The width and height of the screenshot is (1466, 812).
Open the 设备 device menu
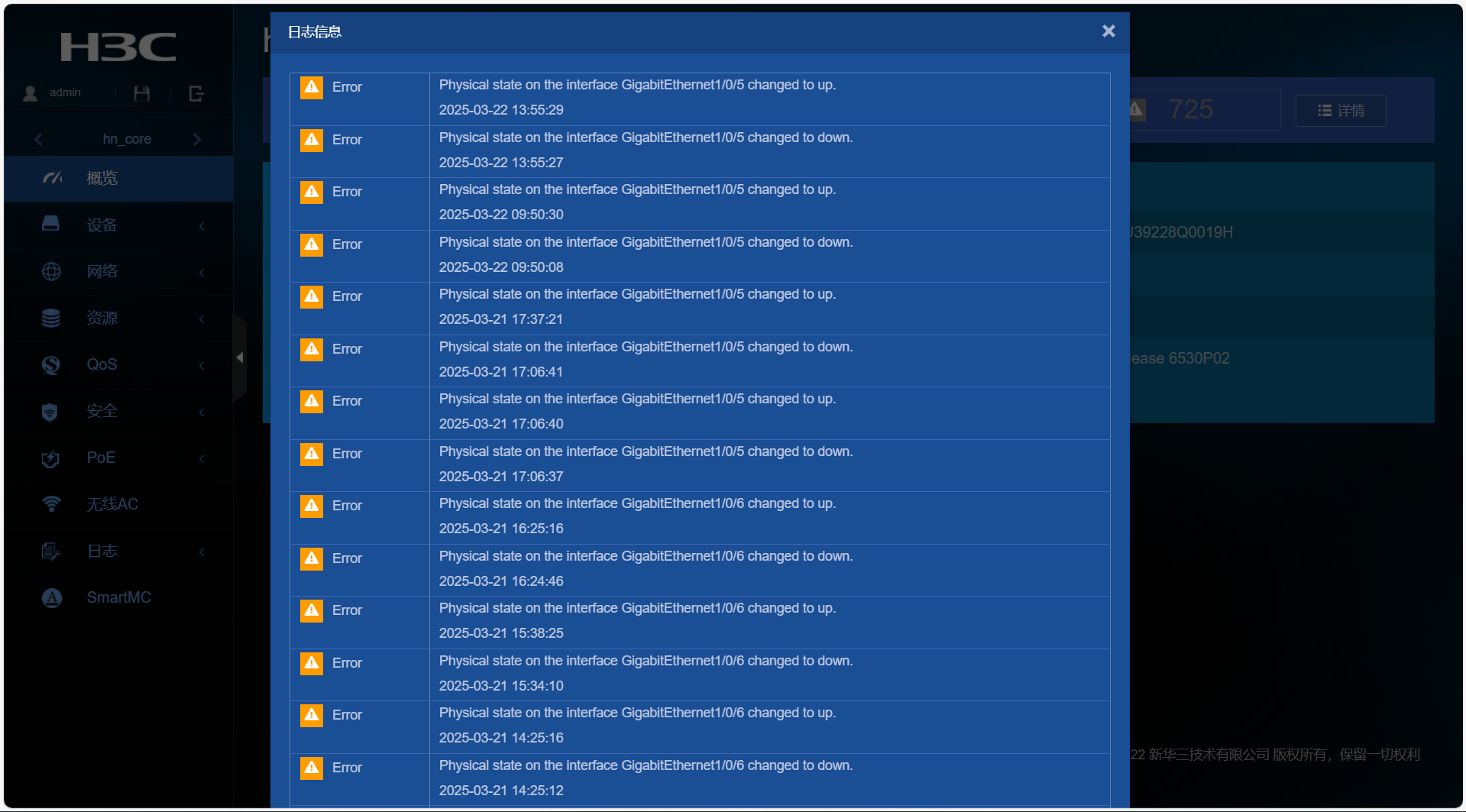point(118,225)
